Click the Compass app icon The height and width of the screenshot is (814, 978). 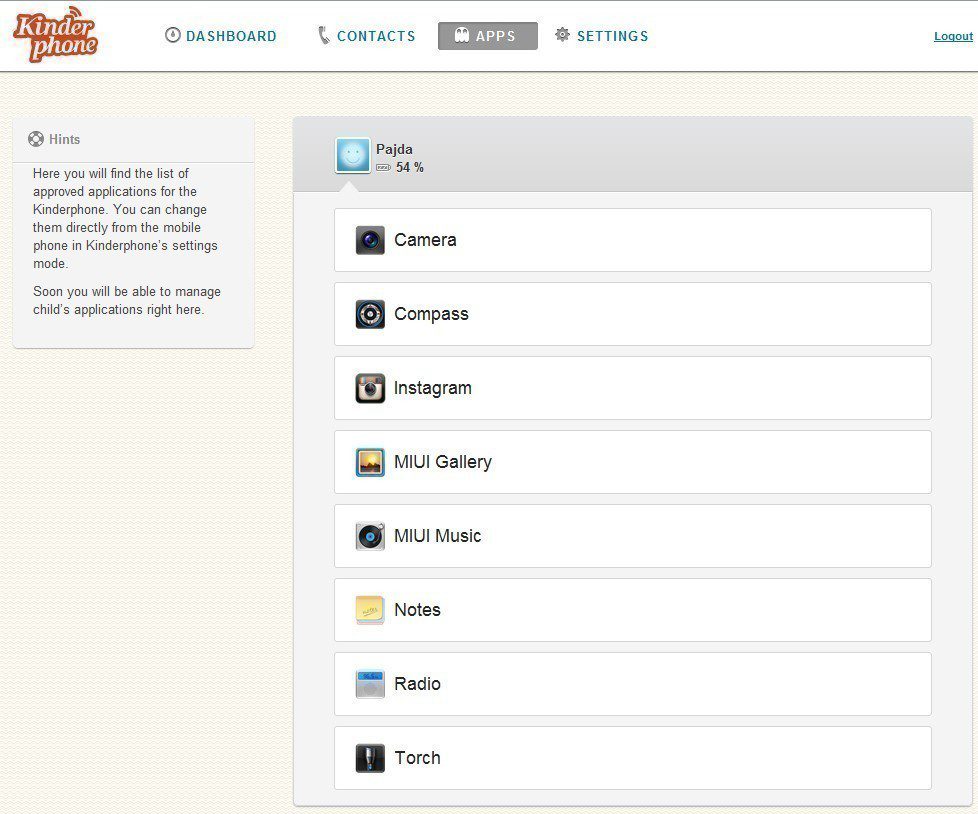pyautogui.click(x=370, y=314)
